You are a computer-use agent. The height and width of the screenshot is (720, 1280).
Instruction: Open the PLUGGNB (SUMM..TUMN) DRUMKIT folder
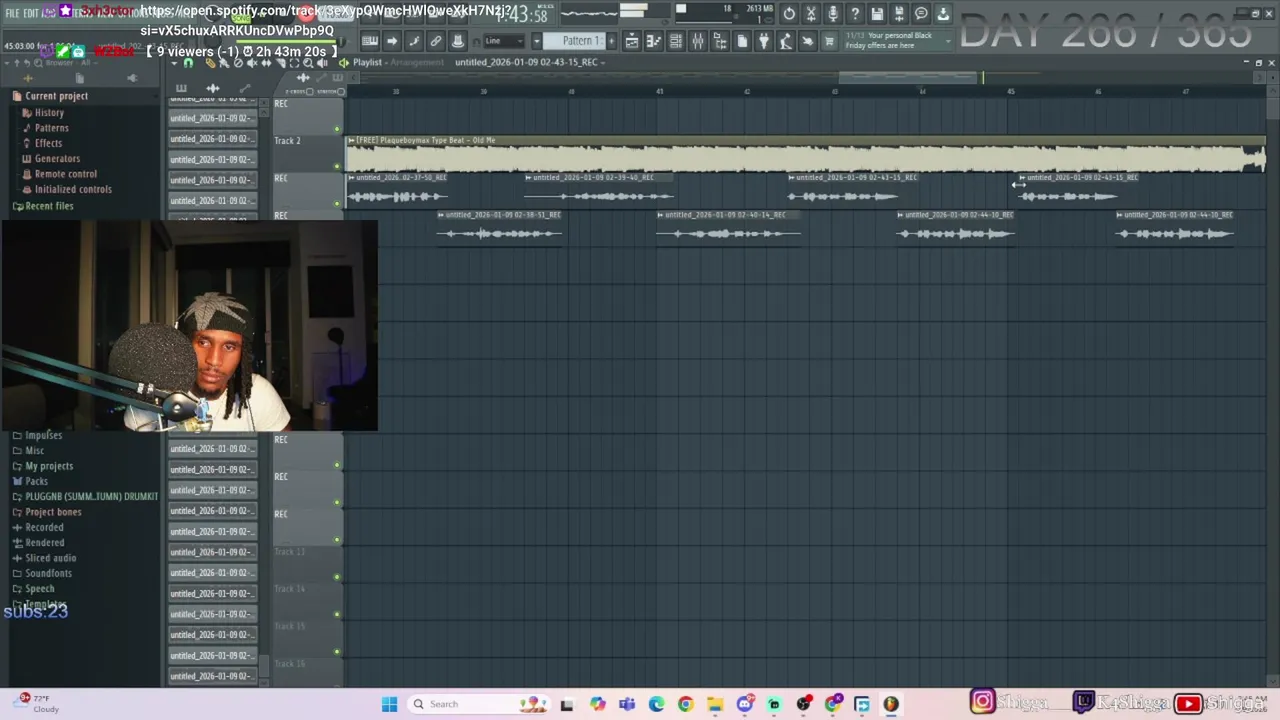[x=91, y=497]
